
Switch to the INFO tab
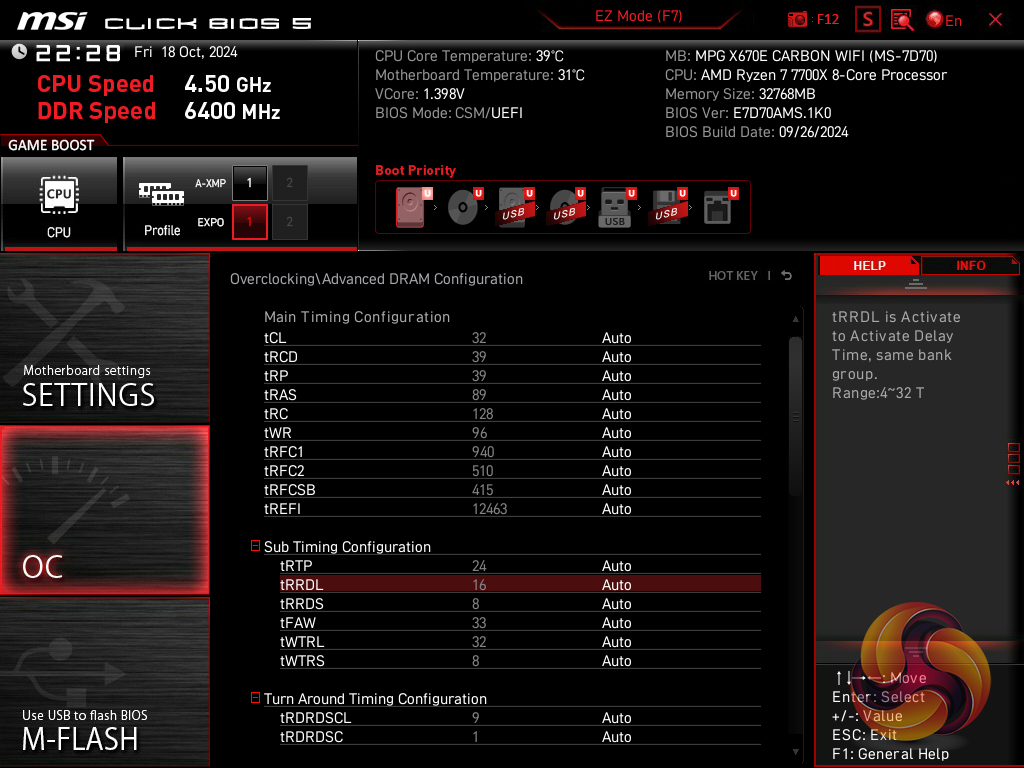[970, 265]
